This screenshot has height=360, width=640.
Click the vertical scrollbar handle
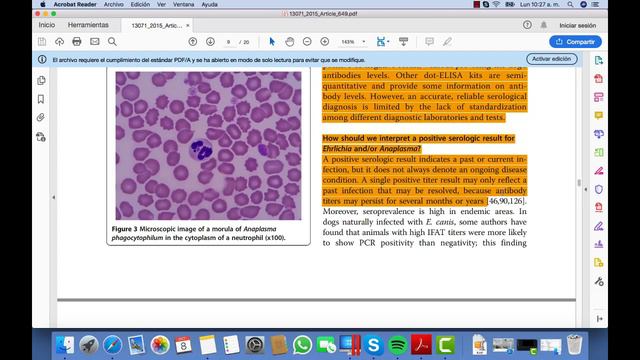point(579,182)
